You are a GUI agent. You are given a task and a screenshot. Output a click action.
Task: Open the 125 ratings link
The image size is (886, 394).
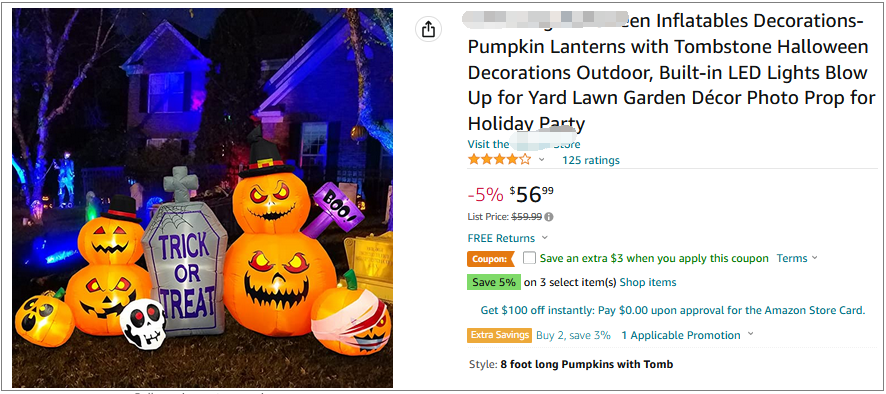(590, 161)
